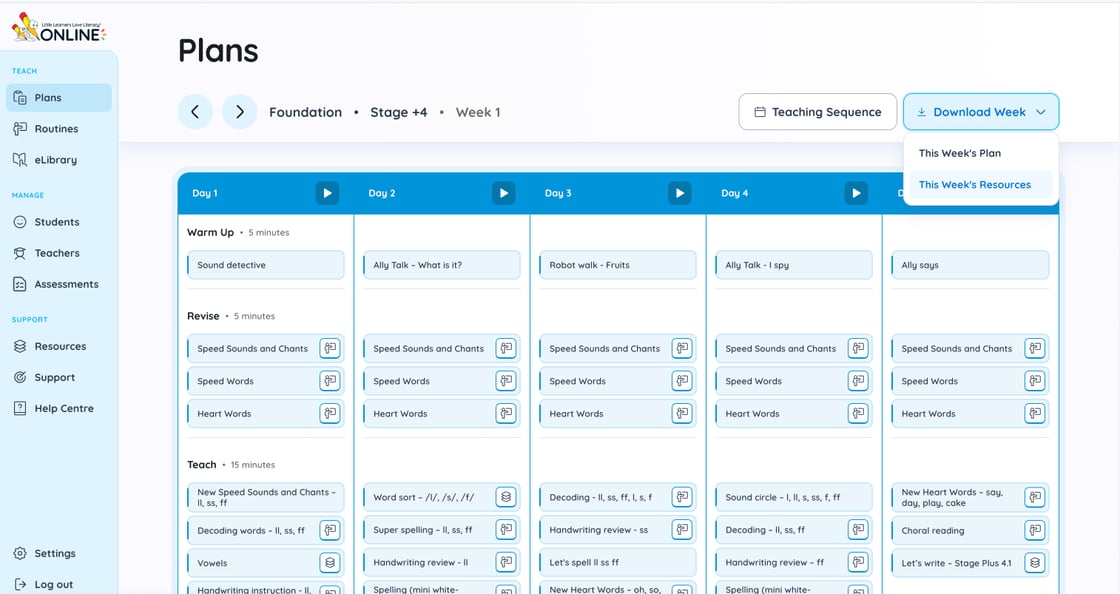The image size is (1120, 594).
Task: Expand the Download Week dropdown
Action: (x=980, y=112)
